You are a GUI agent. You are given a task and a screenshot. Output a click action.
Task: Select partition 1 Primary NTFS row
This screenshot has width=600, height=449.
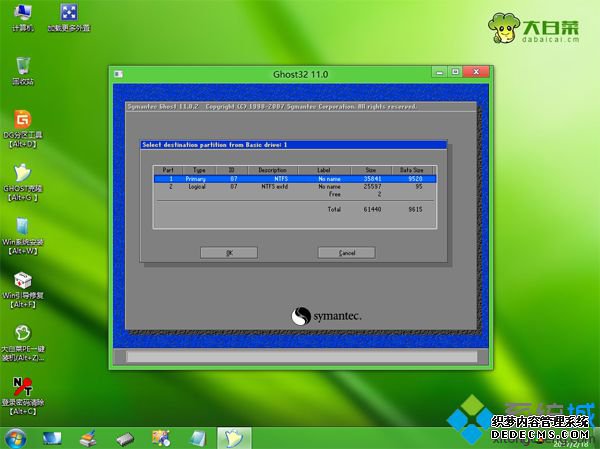click(295, 179)
